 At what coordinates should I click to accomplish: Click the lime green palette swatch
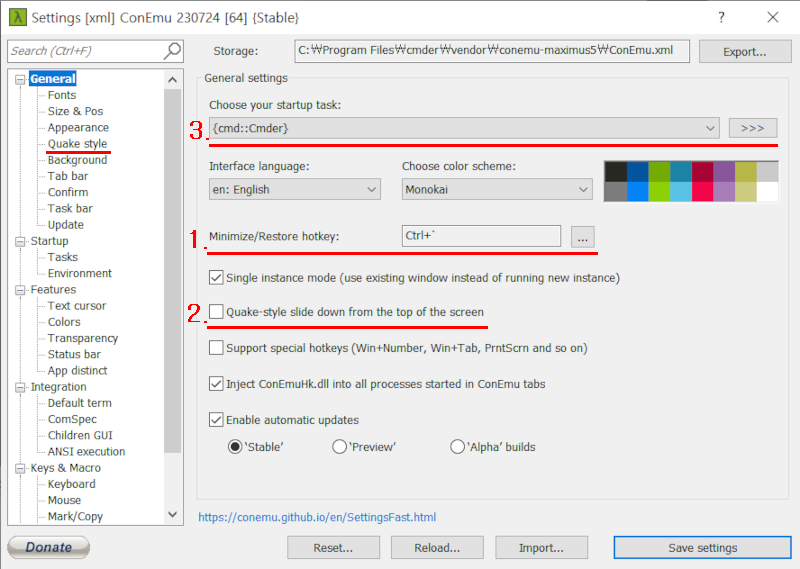(659, 192)
